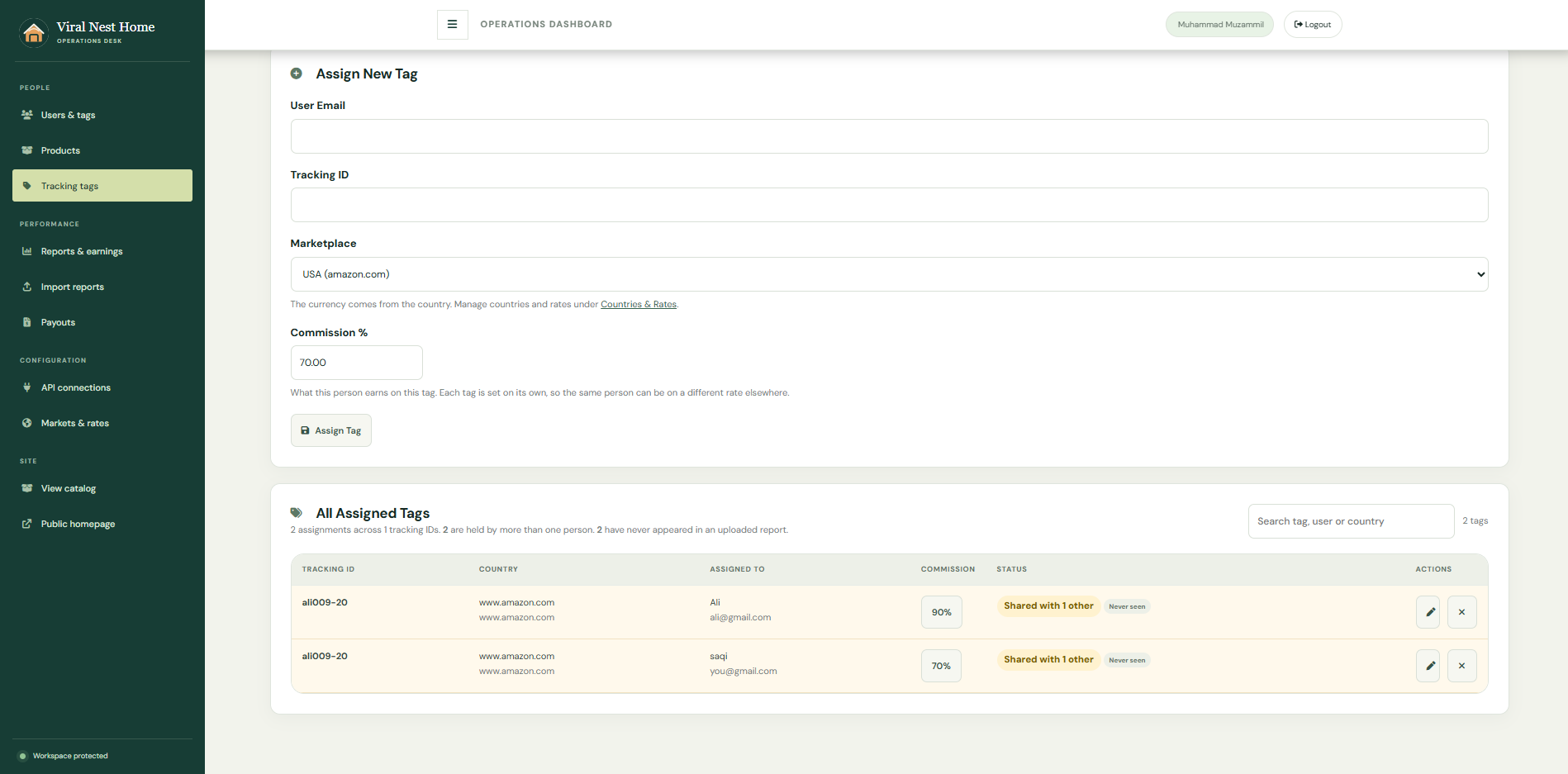This screenshot has width=1568, height=774.
Task: Click the ali@gmail.com email text
Action: 740,618
